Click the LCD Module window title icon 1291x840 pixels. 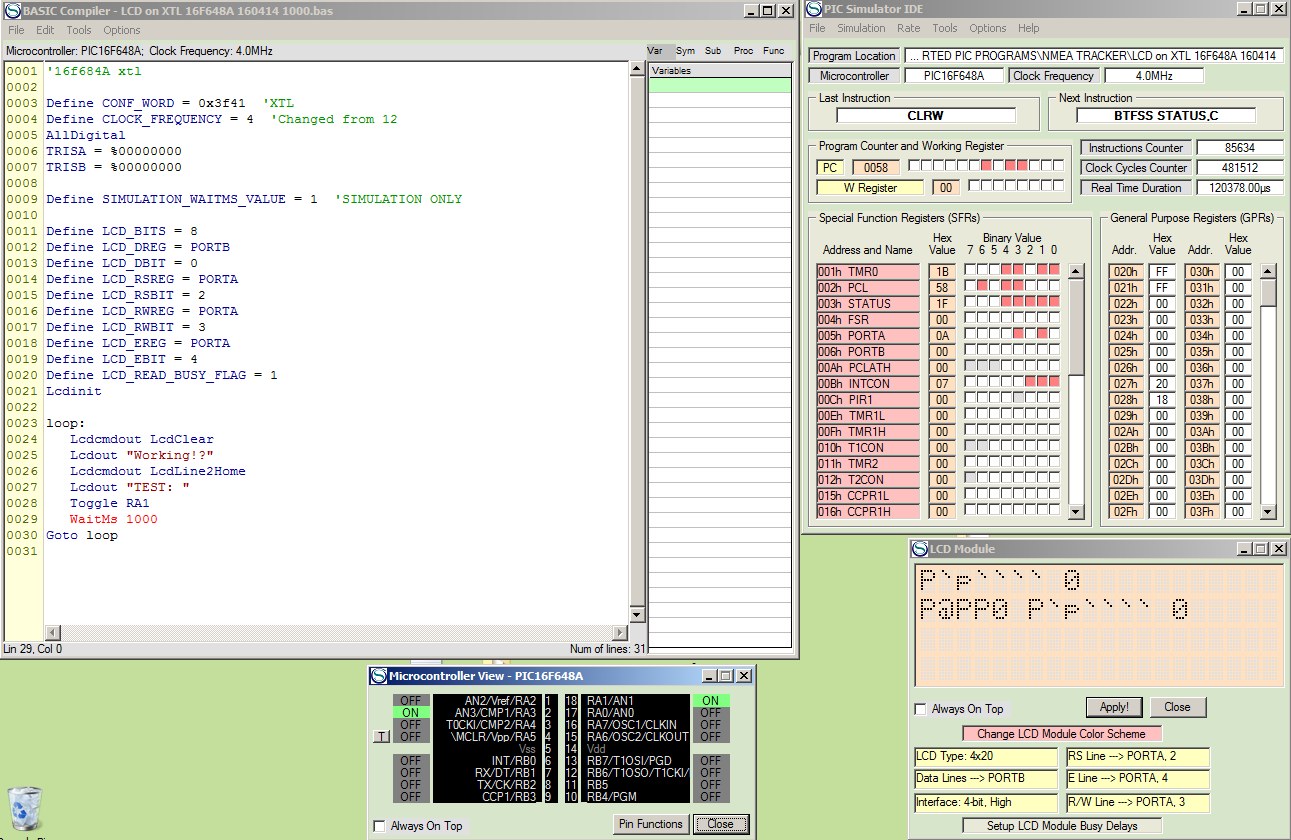click(921, 548)
